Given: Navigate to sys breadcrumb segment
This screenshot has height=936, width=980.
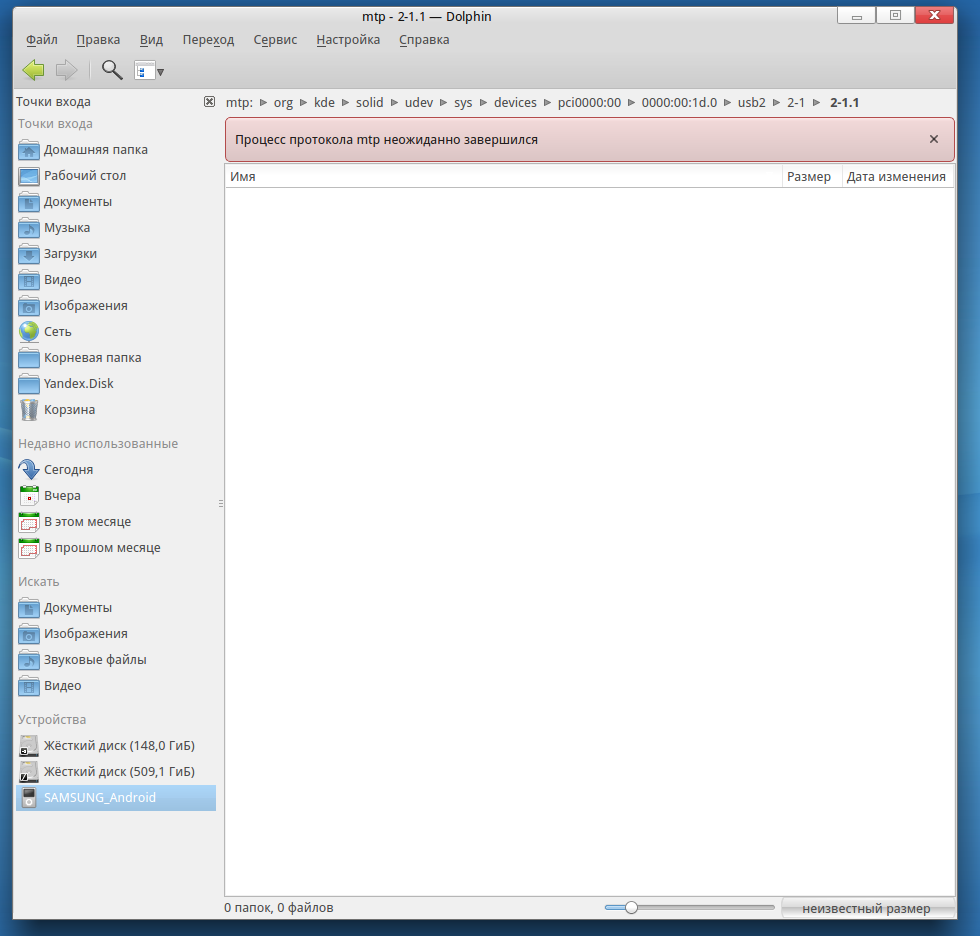Looking at the screenshot, I should click(x=463, y=102).
